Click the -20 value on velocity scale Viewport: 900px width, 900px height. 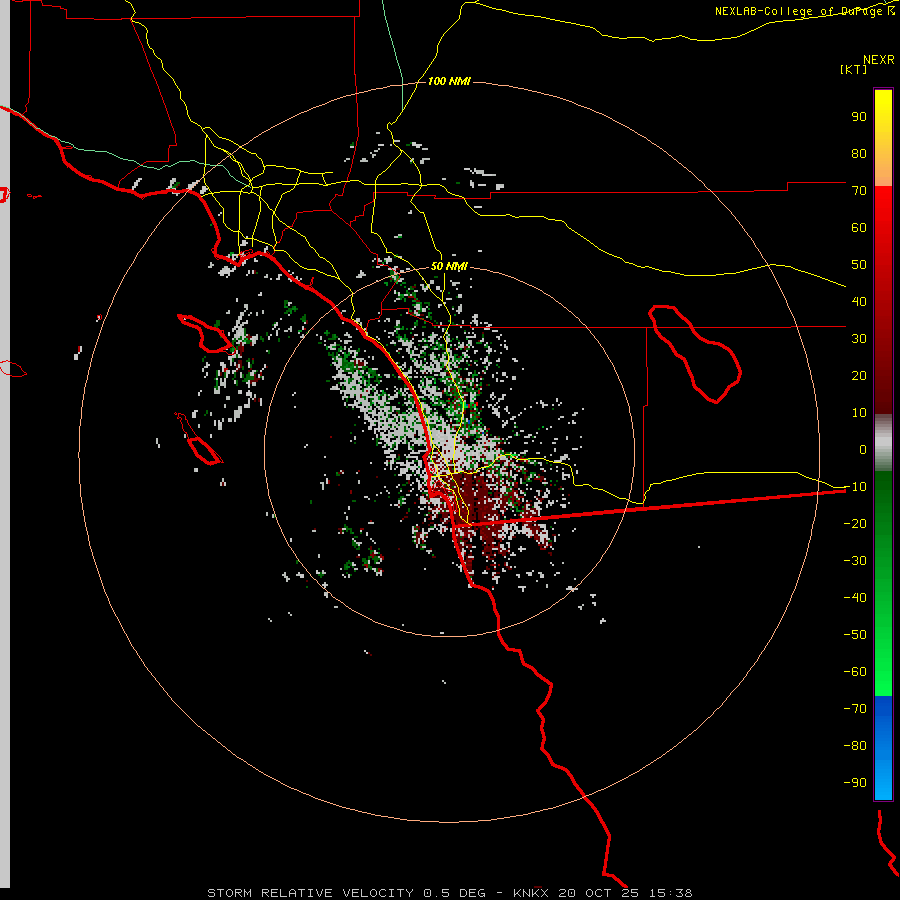click(x=855, y=524)
